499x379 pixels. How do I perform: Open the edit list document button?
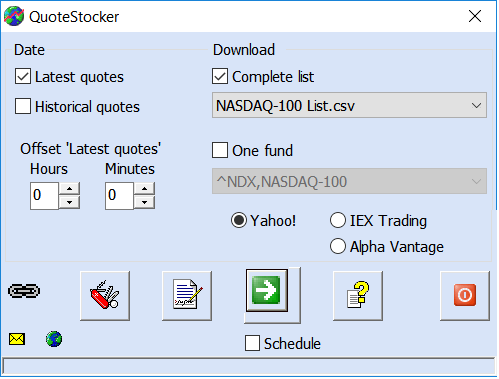[x=187, y=296]
